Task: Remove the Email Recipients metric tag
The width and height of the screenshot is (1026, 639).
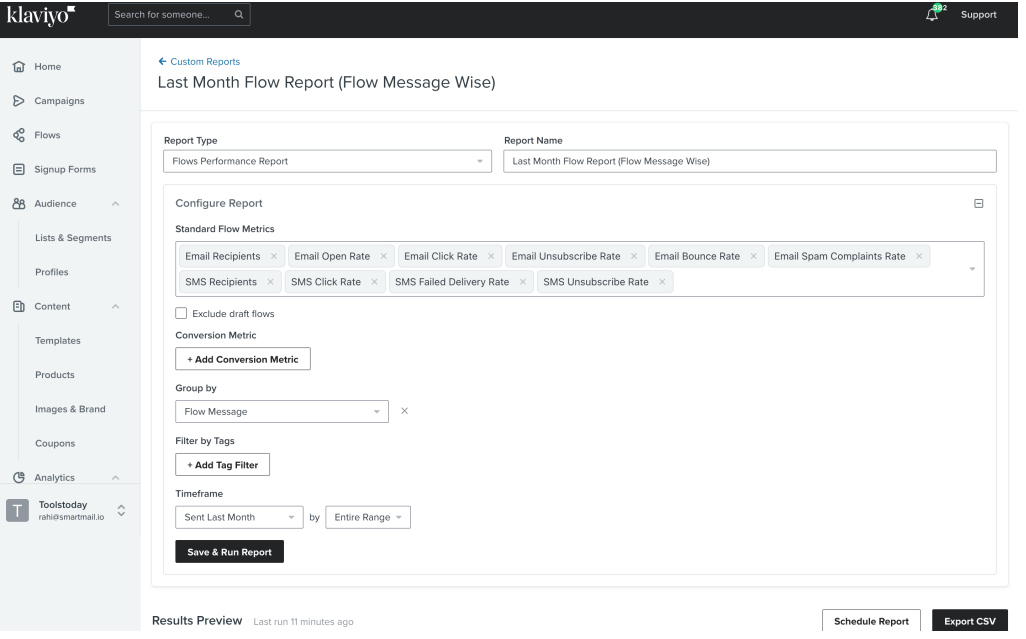Action: pos(274,256)
